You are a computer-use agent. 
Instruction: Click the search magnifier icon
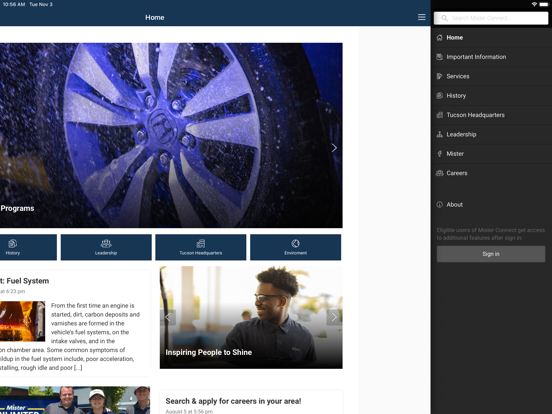pos(444,18)
